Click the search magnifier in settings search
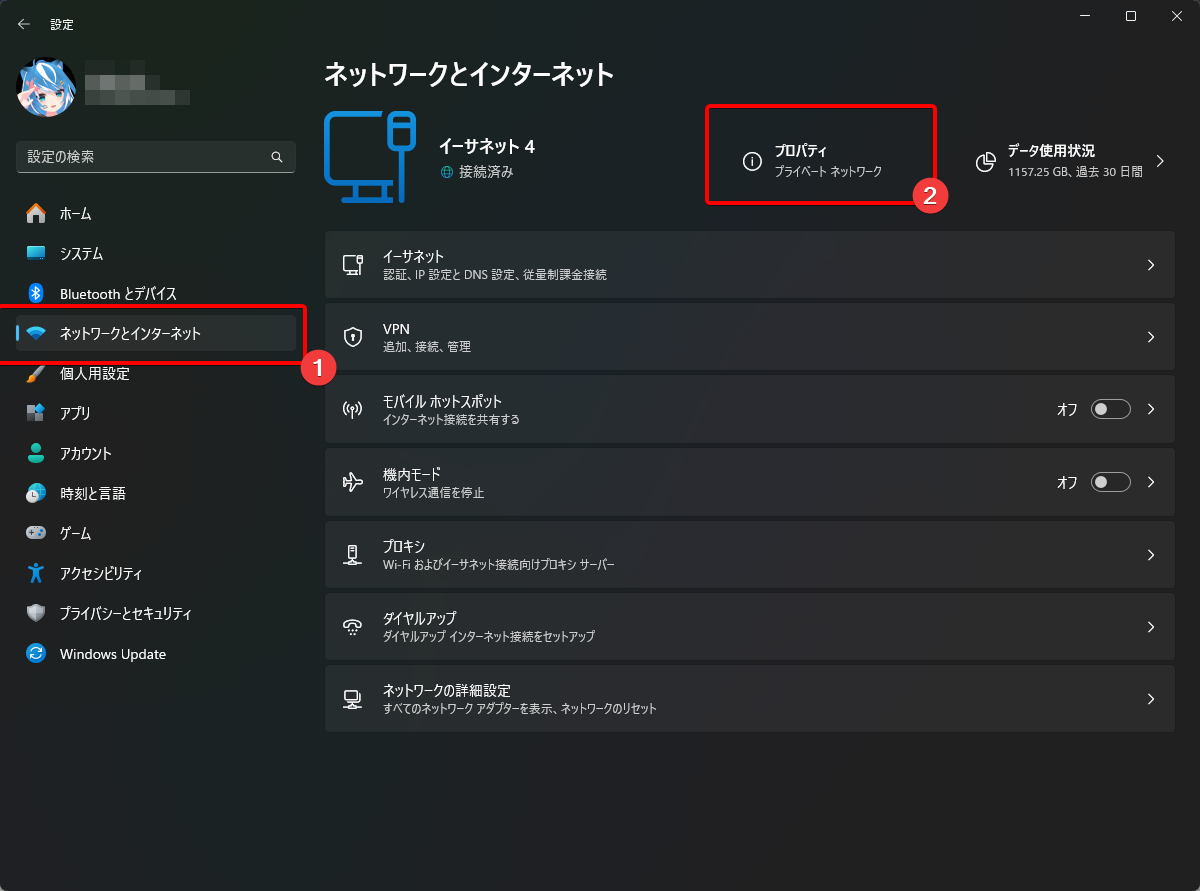1200x891 pixels. 276,157
